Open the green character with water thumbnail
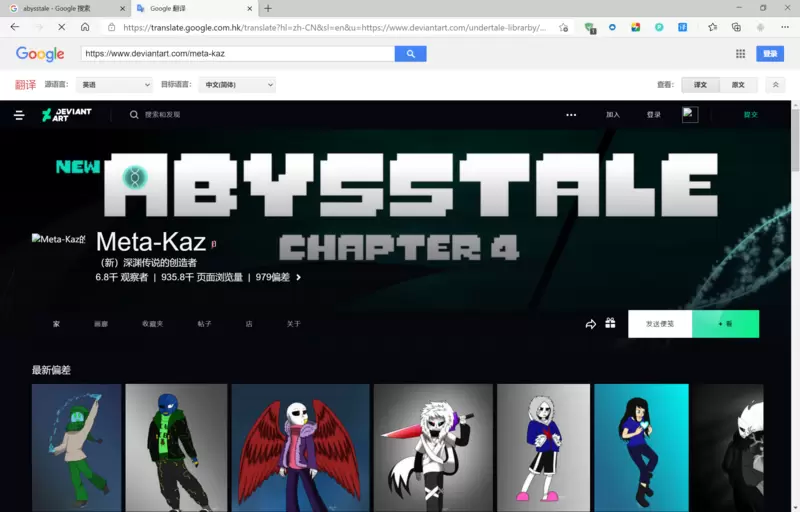Viewport: 800px width, 512px height. coord(77,448)
